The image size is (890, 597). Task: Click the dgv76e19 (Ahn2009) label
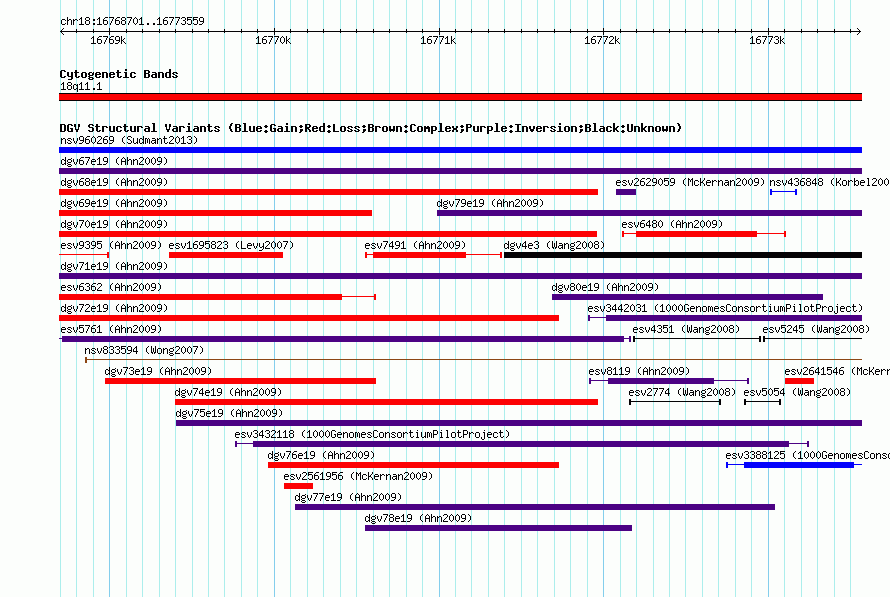pos(321,455)
